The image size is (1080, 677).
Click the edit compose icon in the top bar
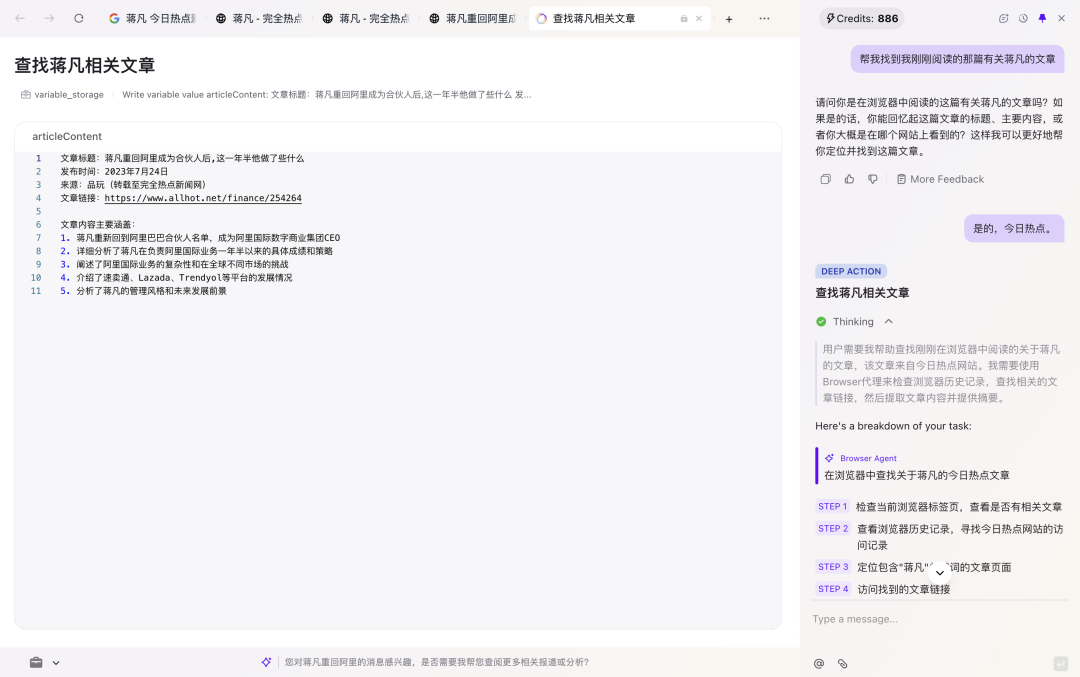click(x=1003, y=18)
